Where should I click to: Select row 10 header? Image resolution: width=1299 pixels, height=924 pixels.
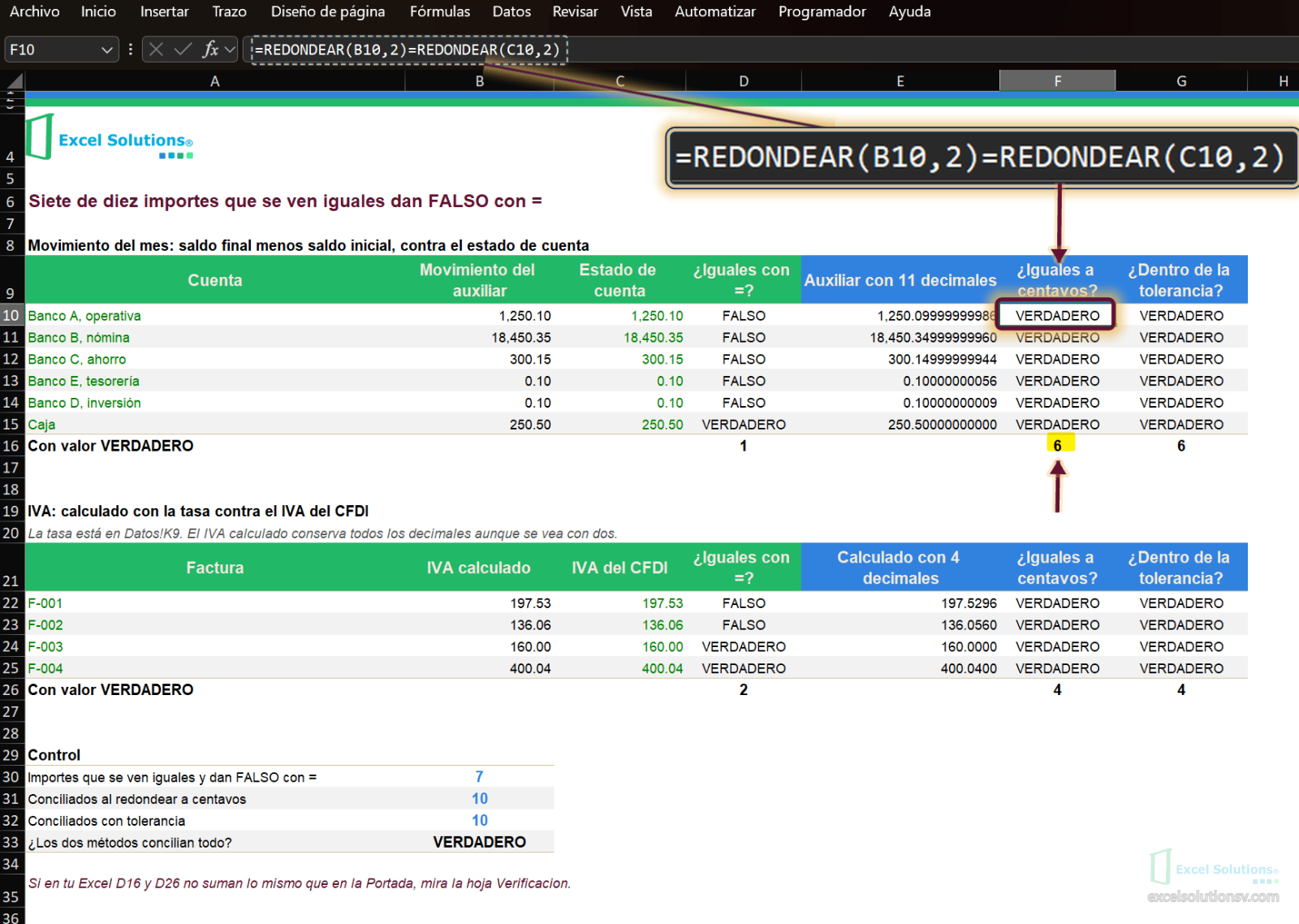click(x=11, y=315)
